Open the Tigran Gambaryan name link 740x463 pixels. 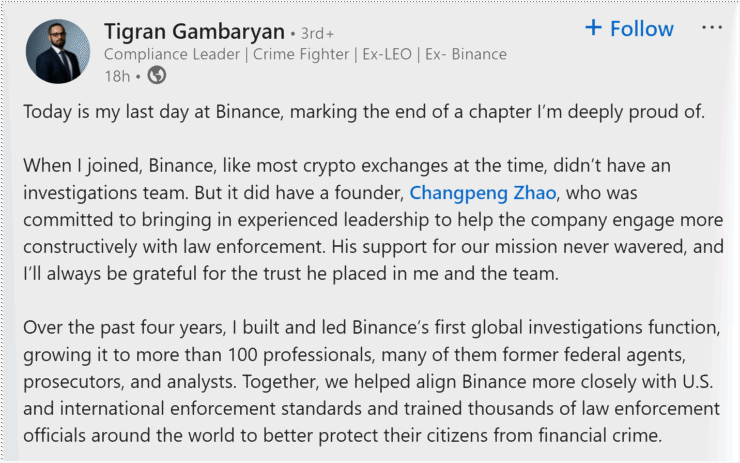click(194, 32)
